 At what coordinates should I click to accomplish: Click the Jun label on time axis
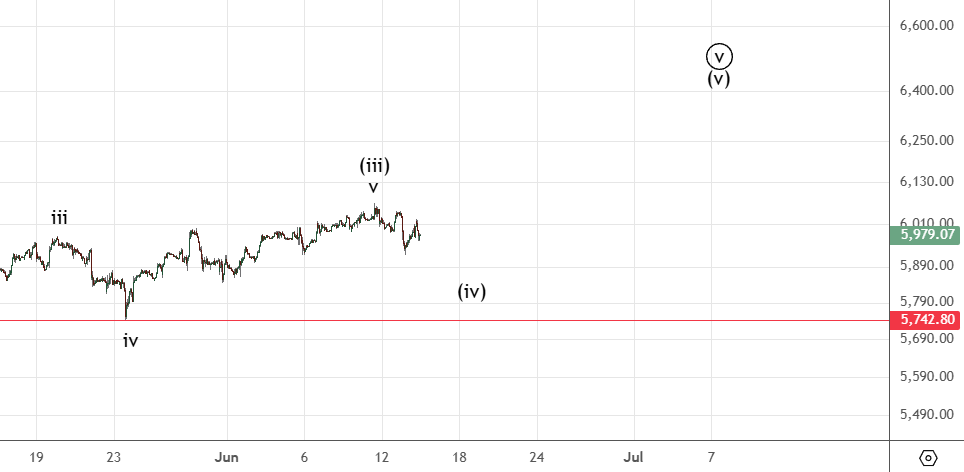pos(228,455)
